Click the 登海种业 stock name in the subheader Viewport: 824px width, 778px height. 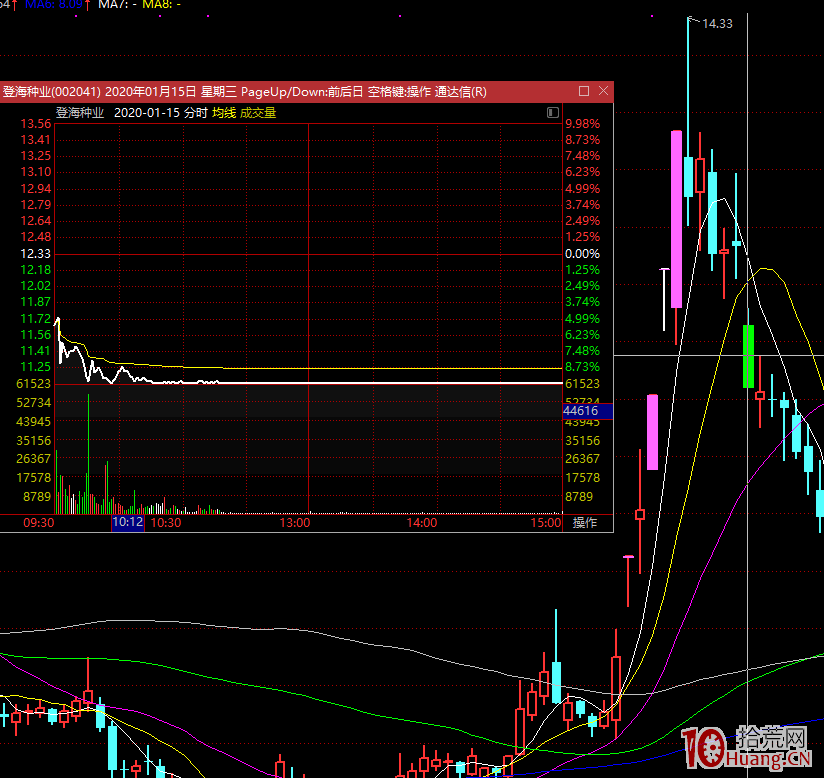point(80,113)
